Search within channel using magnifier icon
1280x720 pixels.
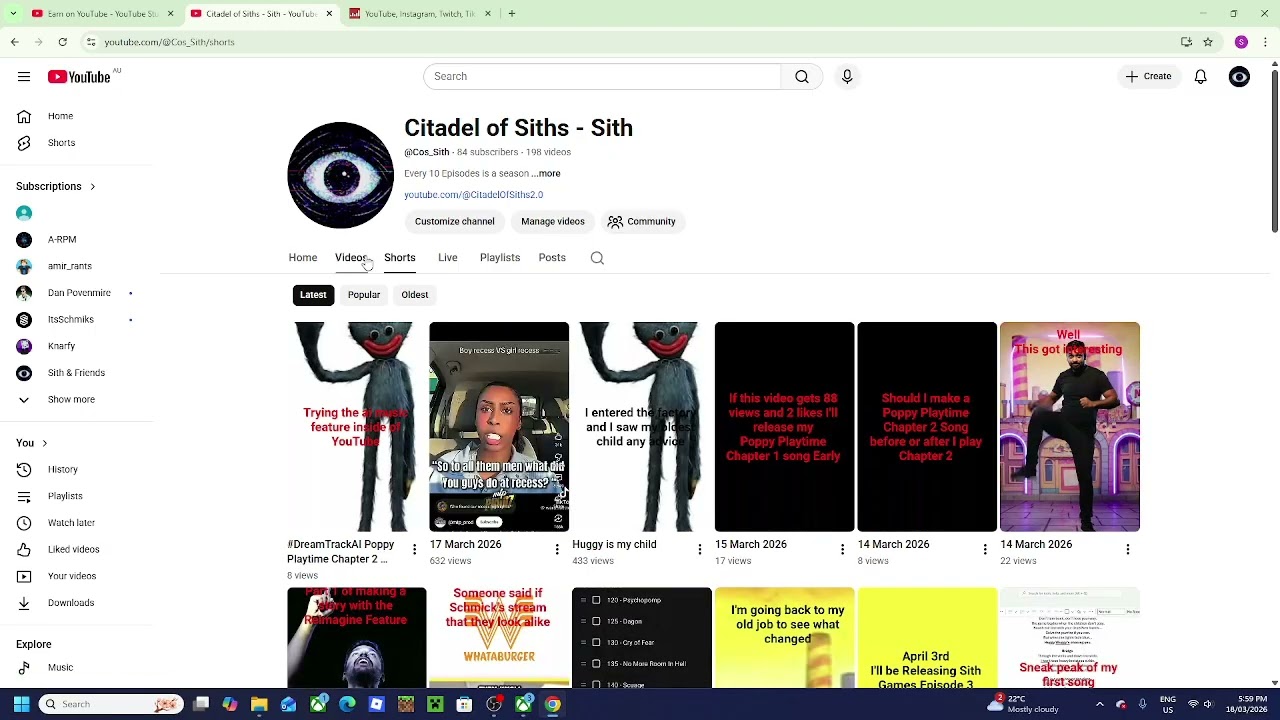coord(597,258)
